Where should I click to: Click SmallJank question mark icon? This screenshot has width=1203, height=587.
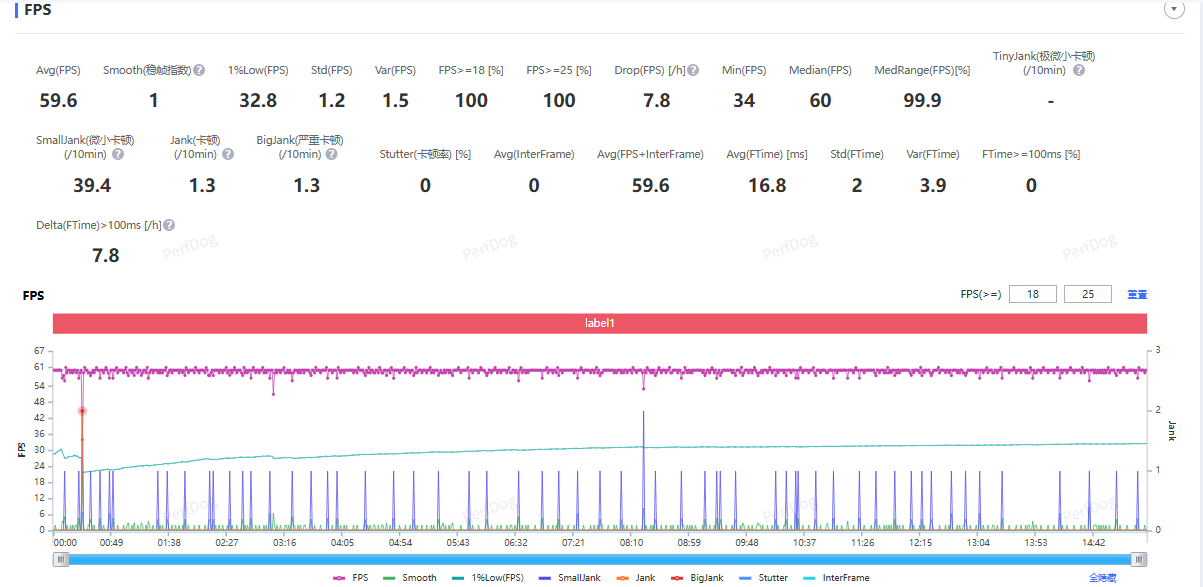(118, 154)
